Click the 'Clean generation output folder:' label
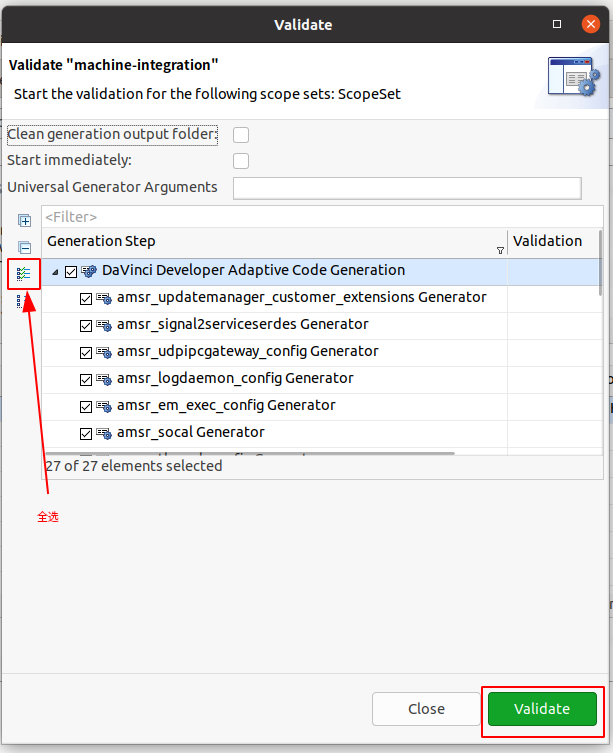 [112, 134]
